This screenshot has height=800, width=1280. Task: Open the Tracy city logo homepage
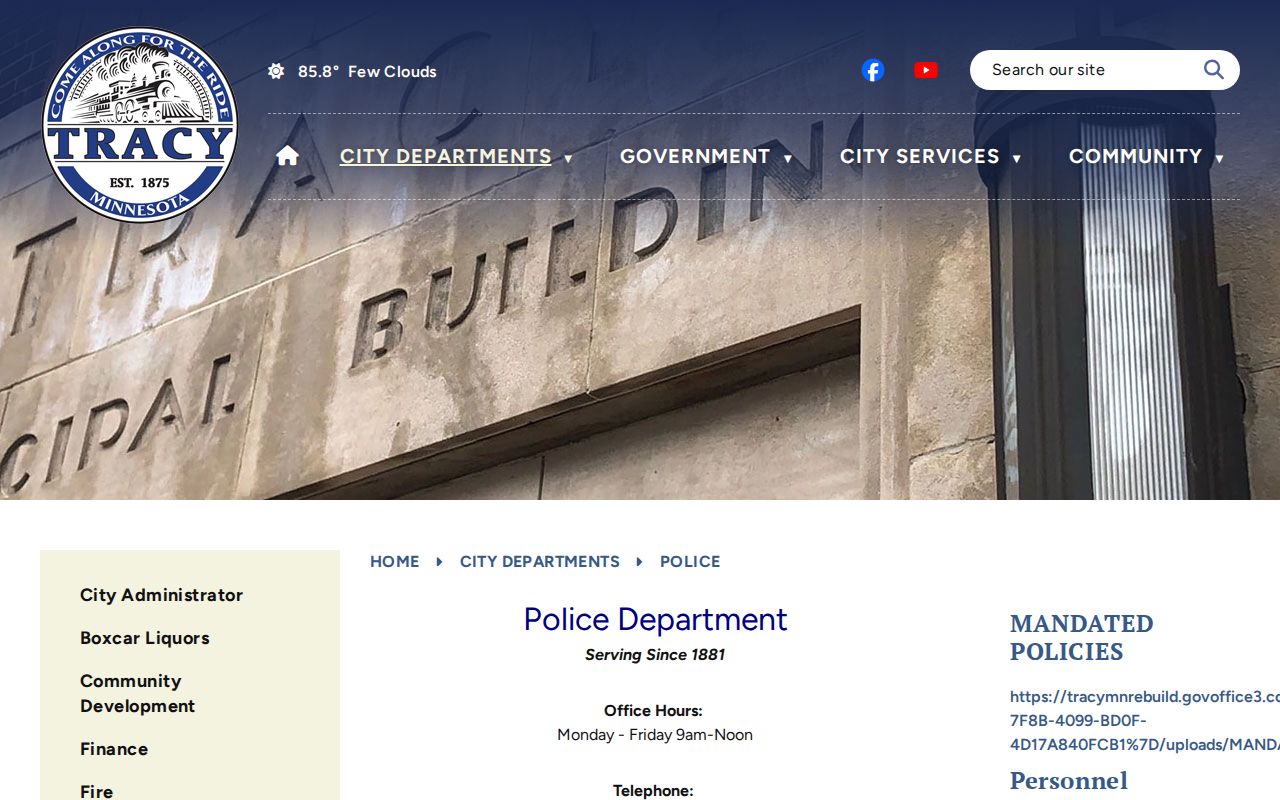[x=140, y=125]
